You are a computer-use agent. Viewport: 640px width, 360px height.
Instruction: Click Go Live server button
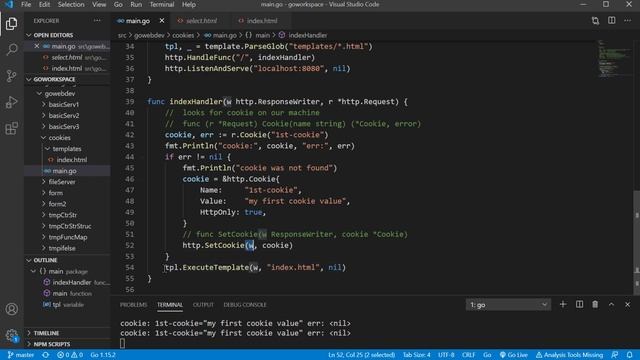(514, 355)
